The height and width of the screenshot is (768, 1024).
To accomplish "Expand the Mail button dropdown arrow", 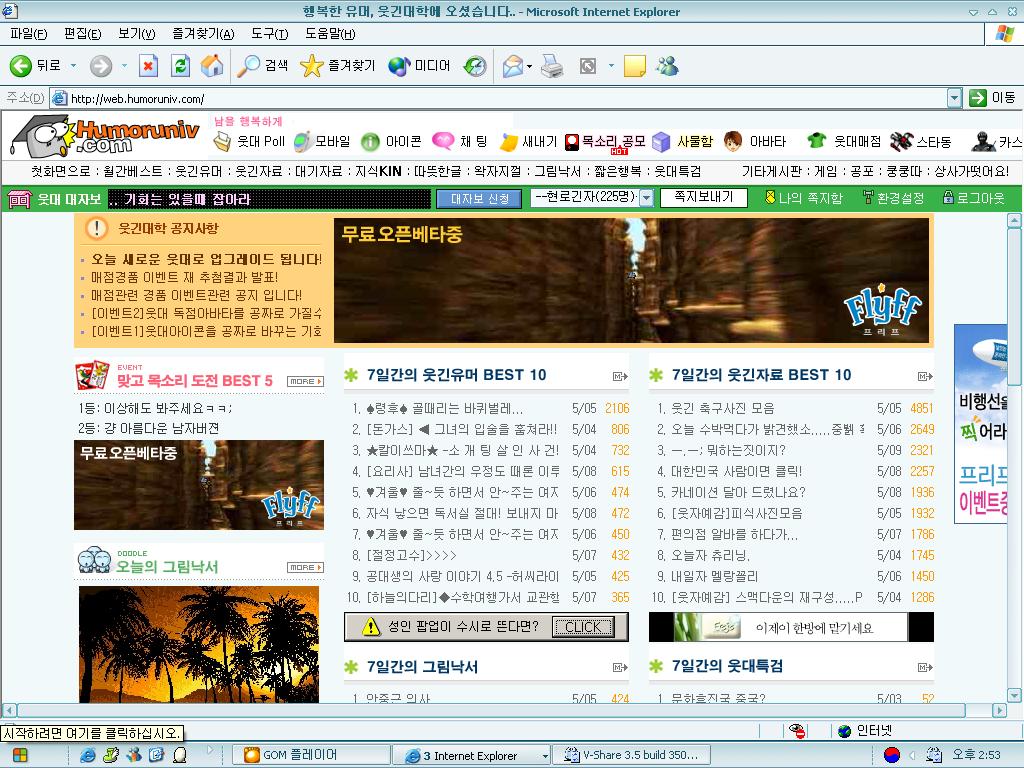I will (x=529, y=66).
